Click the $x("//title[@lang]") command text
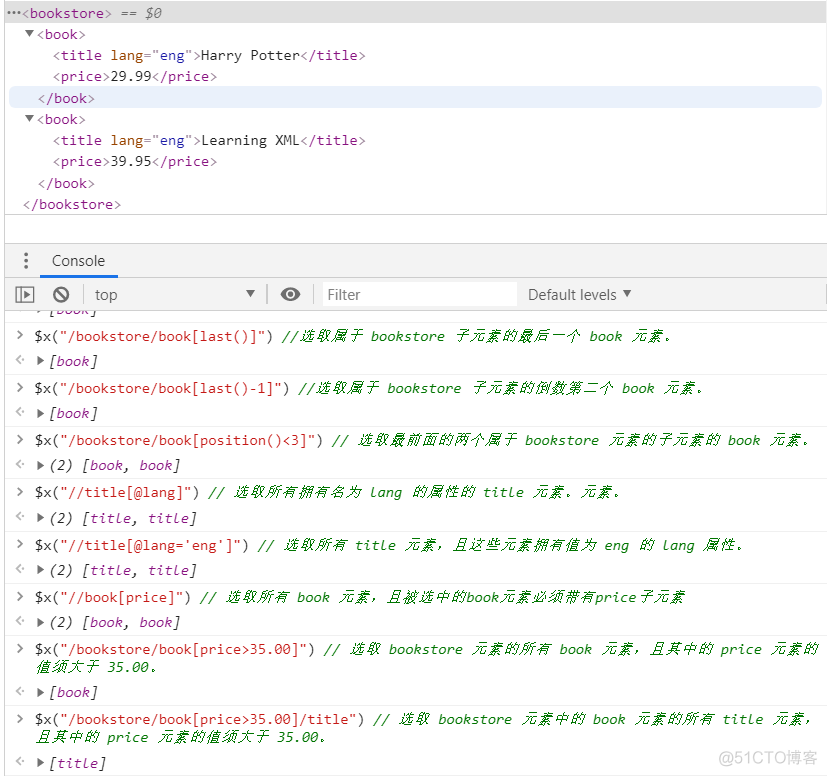Viewport: 827px width, 776px height. tap(117, 492)
